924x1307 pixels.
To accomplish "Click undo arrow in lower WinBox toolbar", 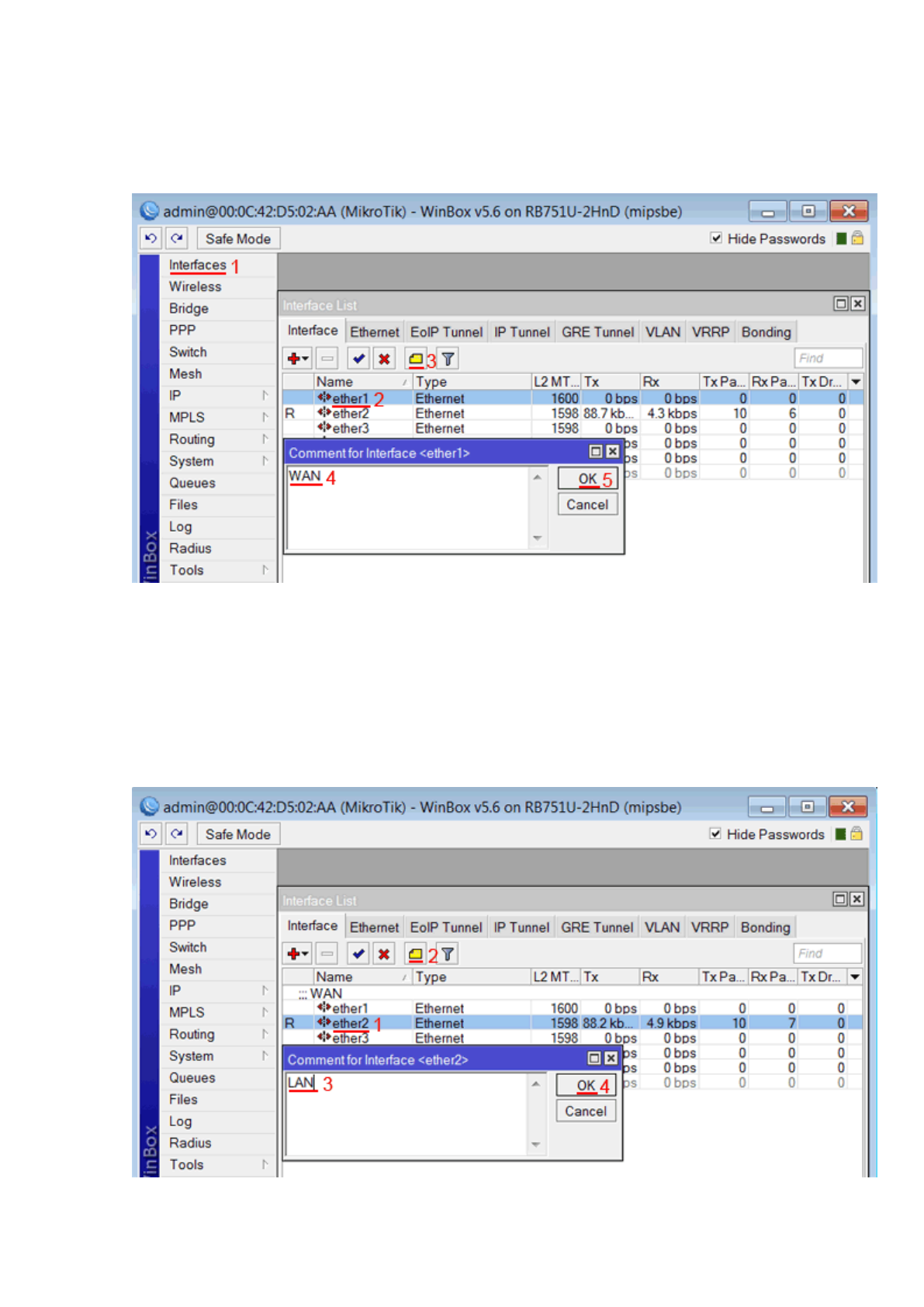I will pyautogui.click(x=151, y=834).
